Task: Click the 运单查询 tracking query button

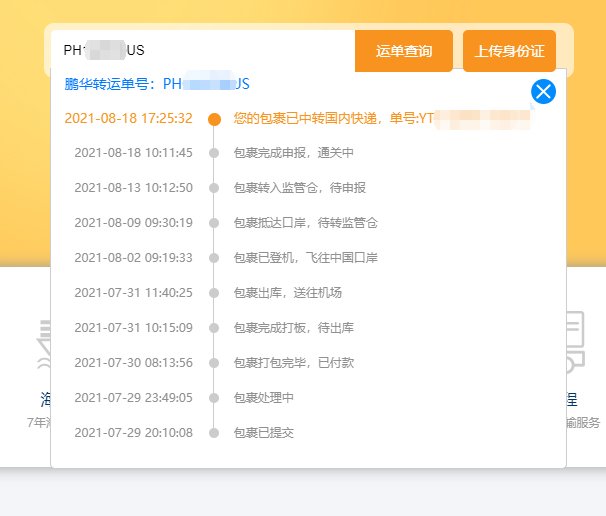Action: pyautogui.click(x=403, y=51)
